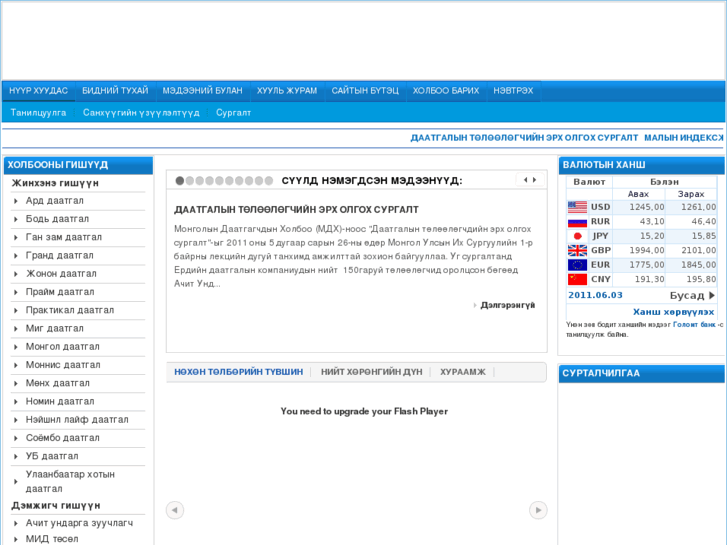Open НҮҮР ХУУДАС main menu item
Viewport: 727px width, 545px height.
coord(38,91)
